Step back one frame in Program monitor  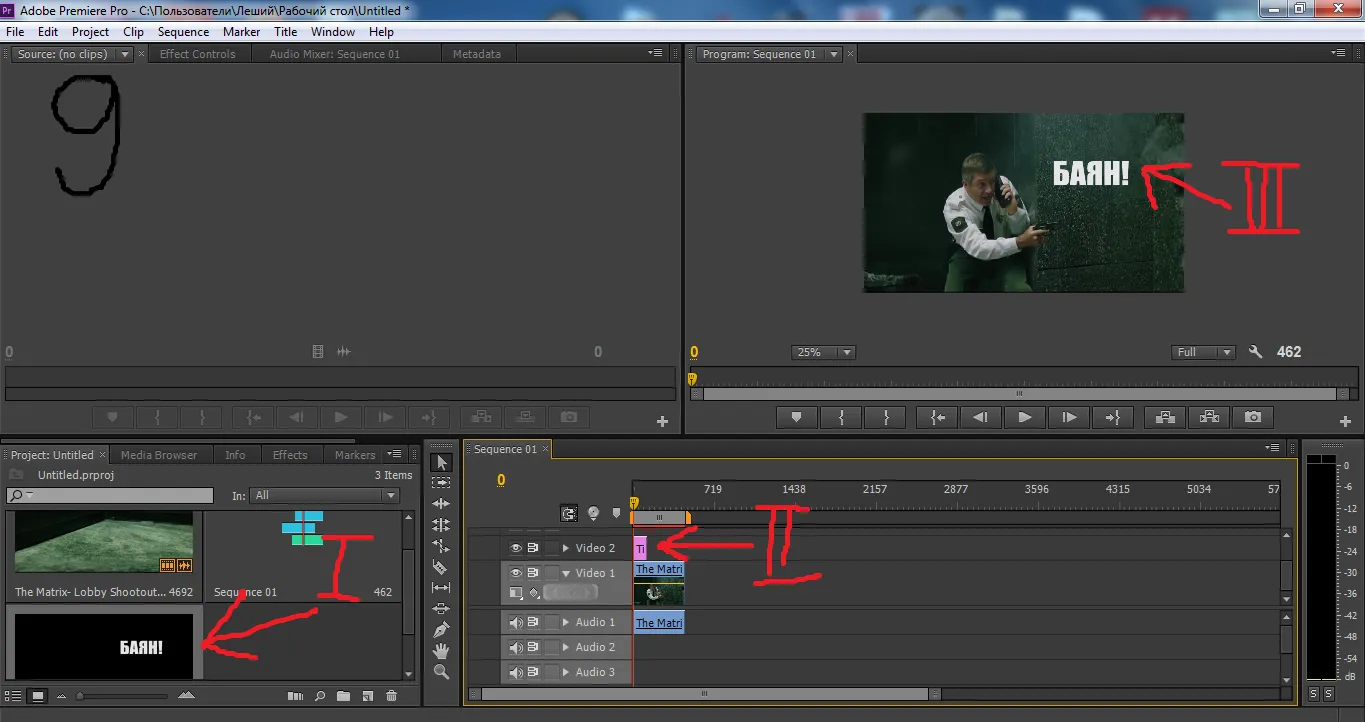point(981,418)
